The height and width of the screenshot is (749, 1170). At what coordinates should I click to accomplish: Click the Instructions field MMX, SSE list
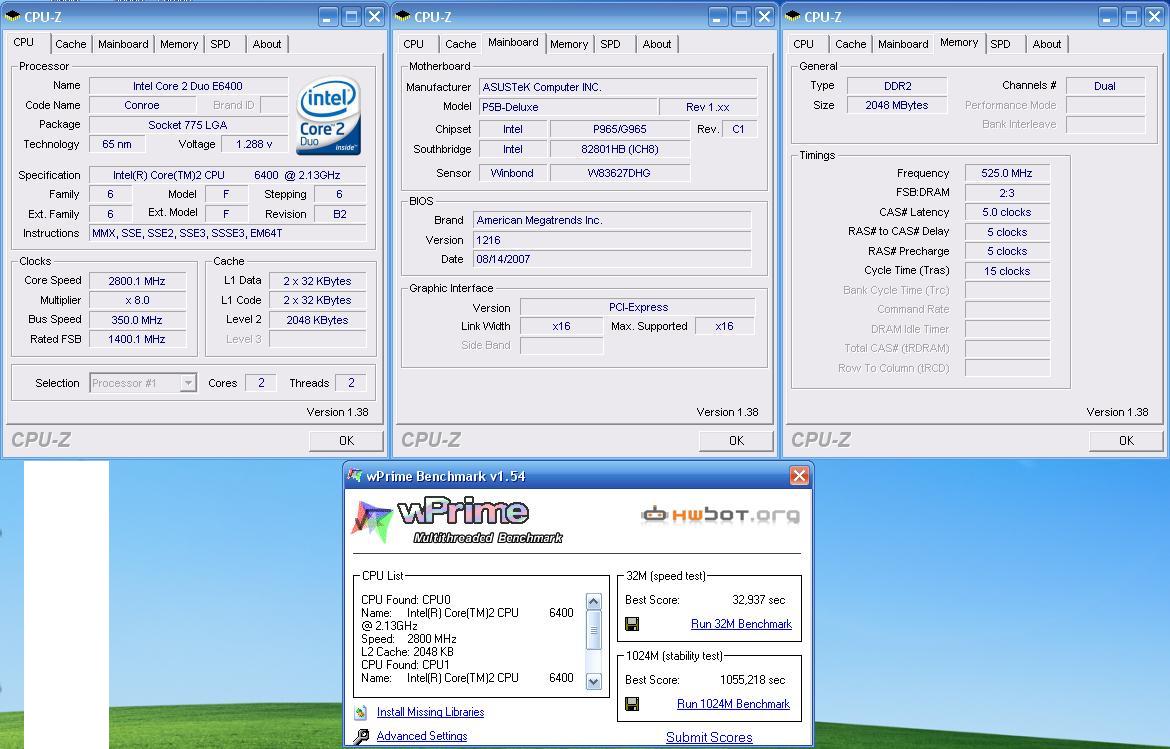click(x=228, y=234)
